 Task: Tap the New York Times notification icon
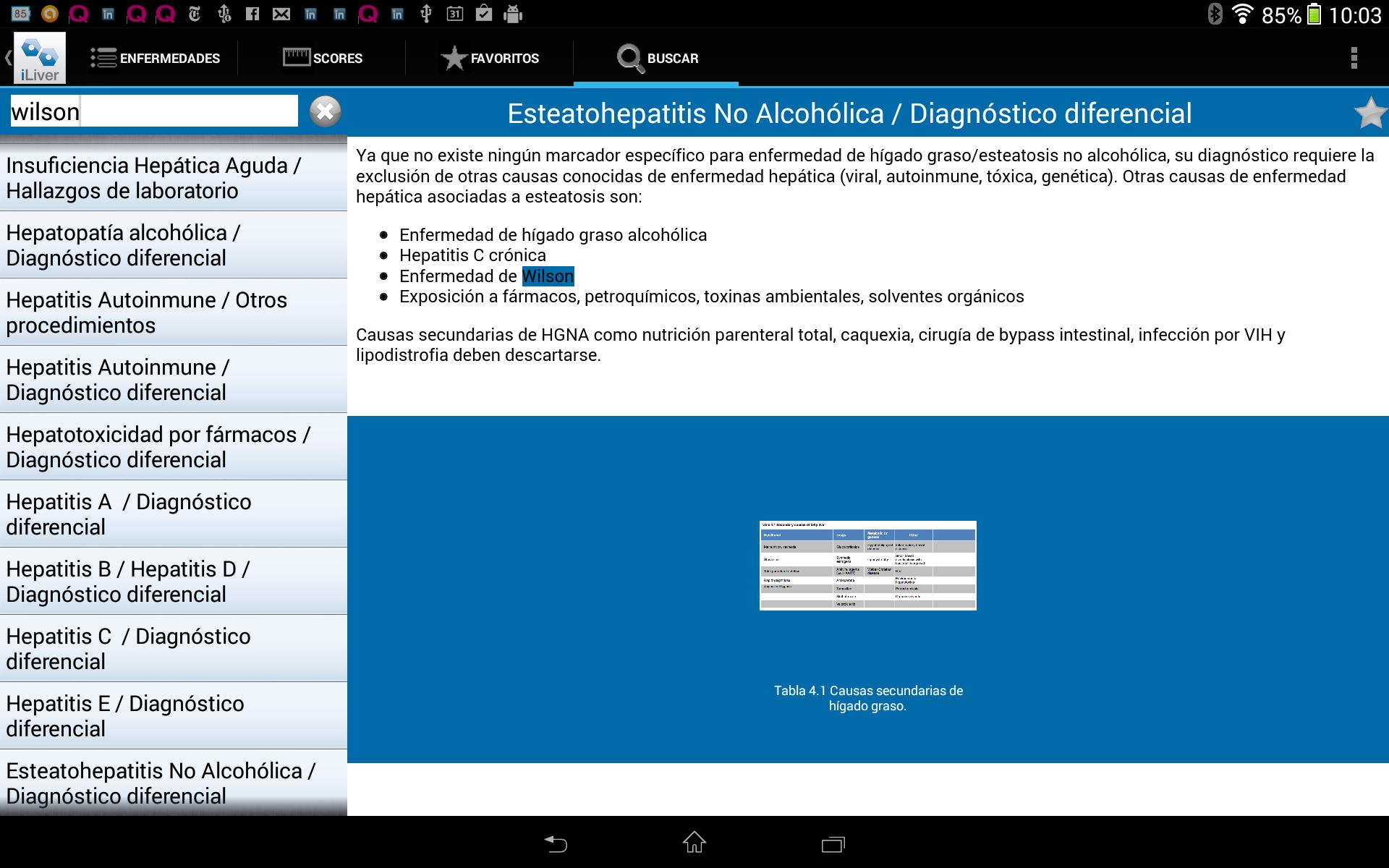click(195, 14)
